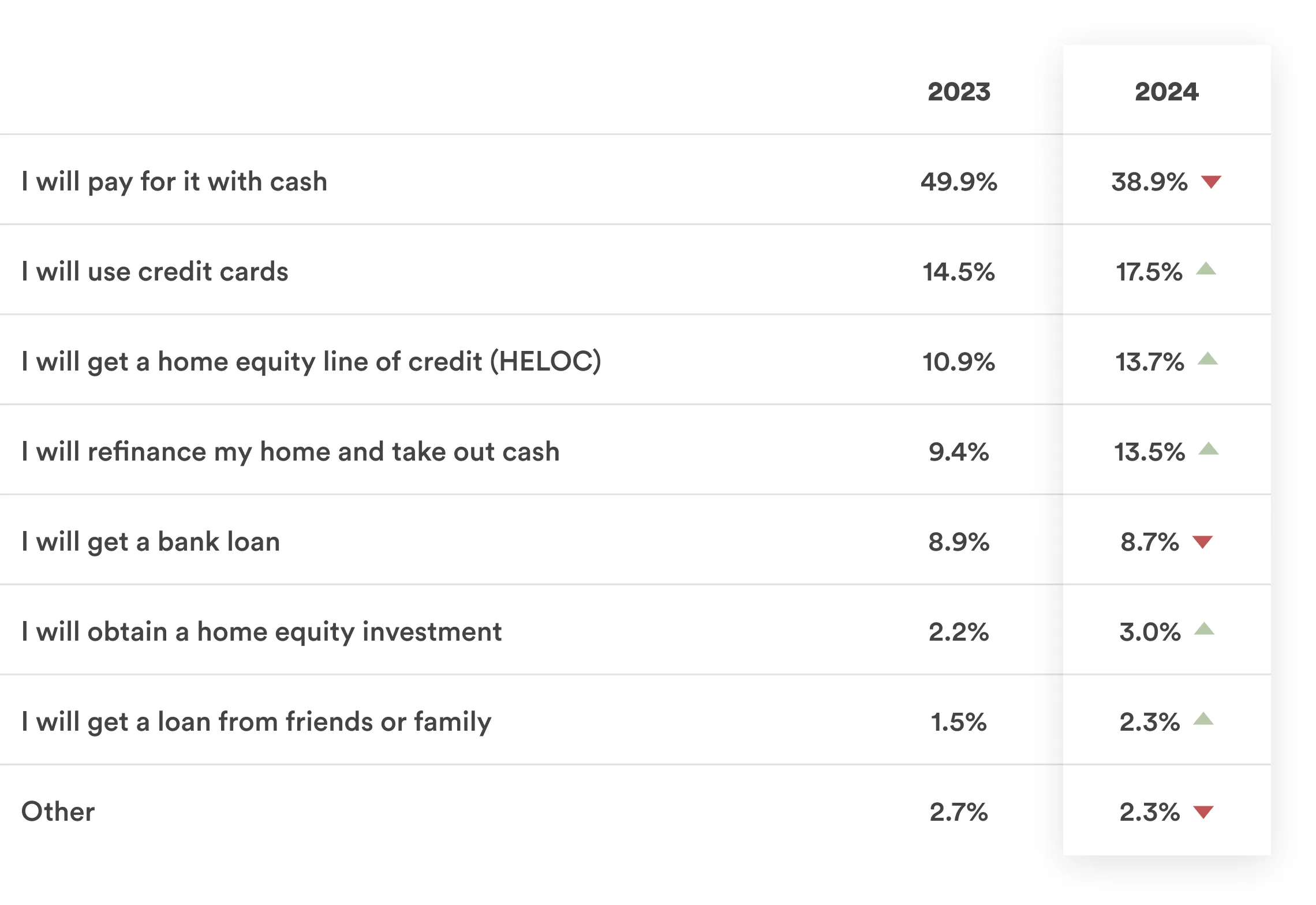Click the red down arrow beside 8.7%
The width and height of the screenshot is (1316, 905).
(1203, 542)
